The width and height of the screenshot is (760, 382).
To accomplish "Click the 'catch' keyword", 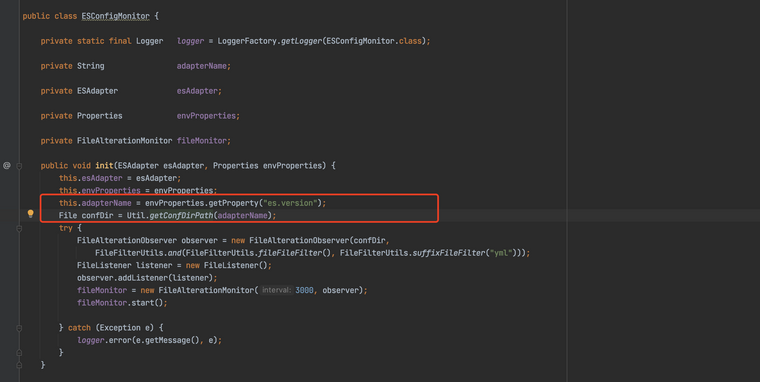I will point(79,328).
